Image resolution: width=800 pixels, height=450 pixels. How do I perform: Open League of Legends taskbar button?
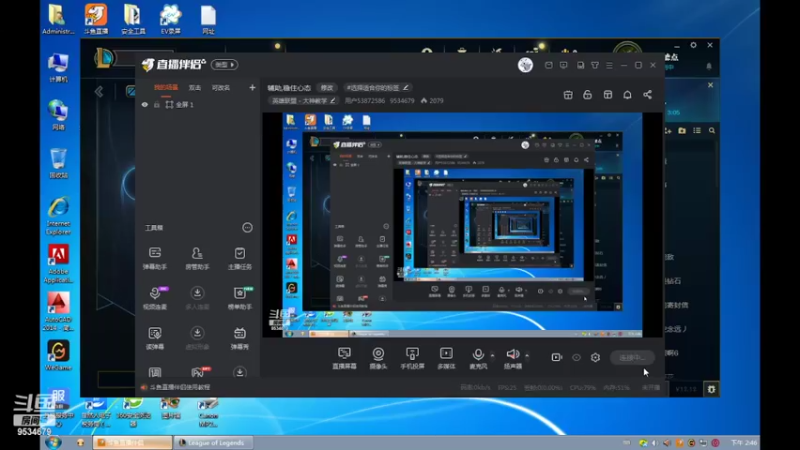(x=212, y=442)
